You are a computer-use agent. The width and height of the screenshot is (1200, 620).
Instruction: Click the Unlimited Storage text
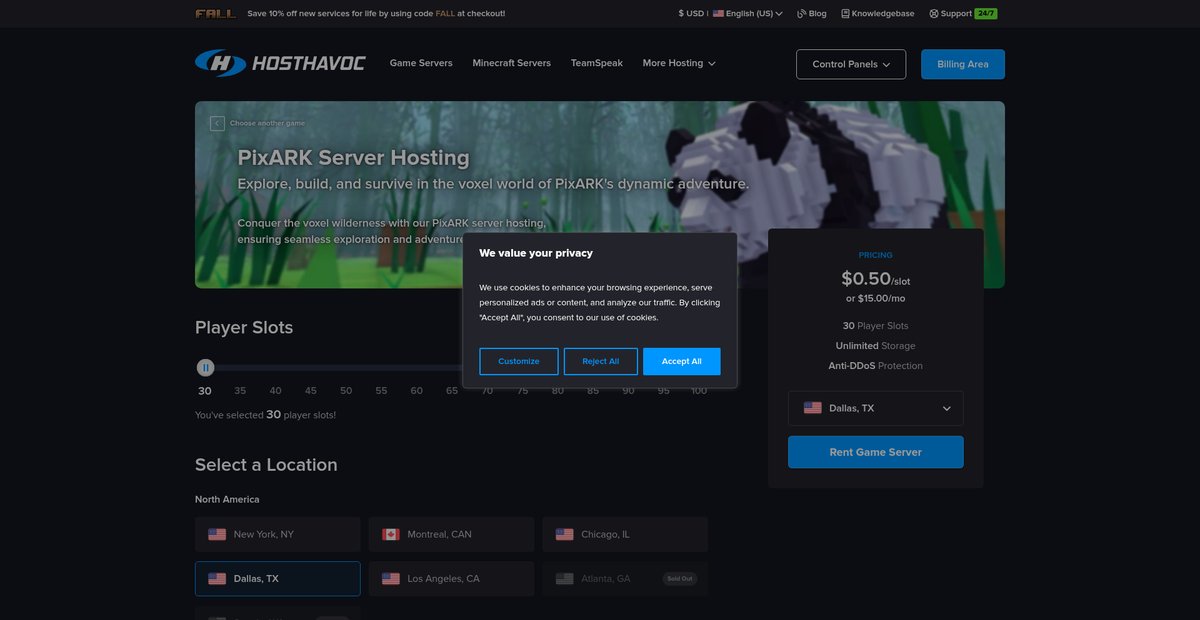(x=876, y=346)
